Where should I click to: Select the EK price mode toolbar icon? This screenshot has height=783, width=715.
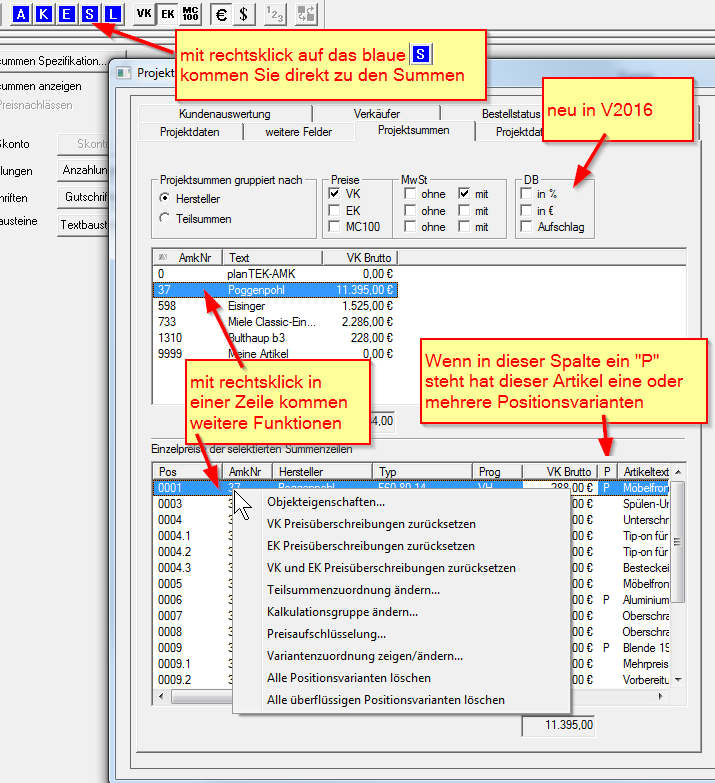click(x=168, y=14)
